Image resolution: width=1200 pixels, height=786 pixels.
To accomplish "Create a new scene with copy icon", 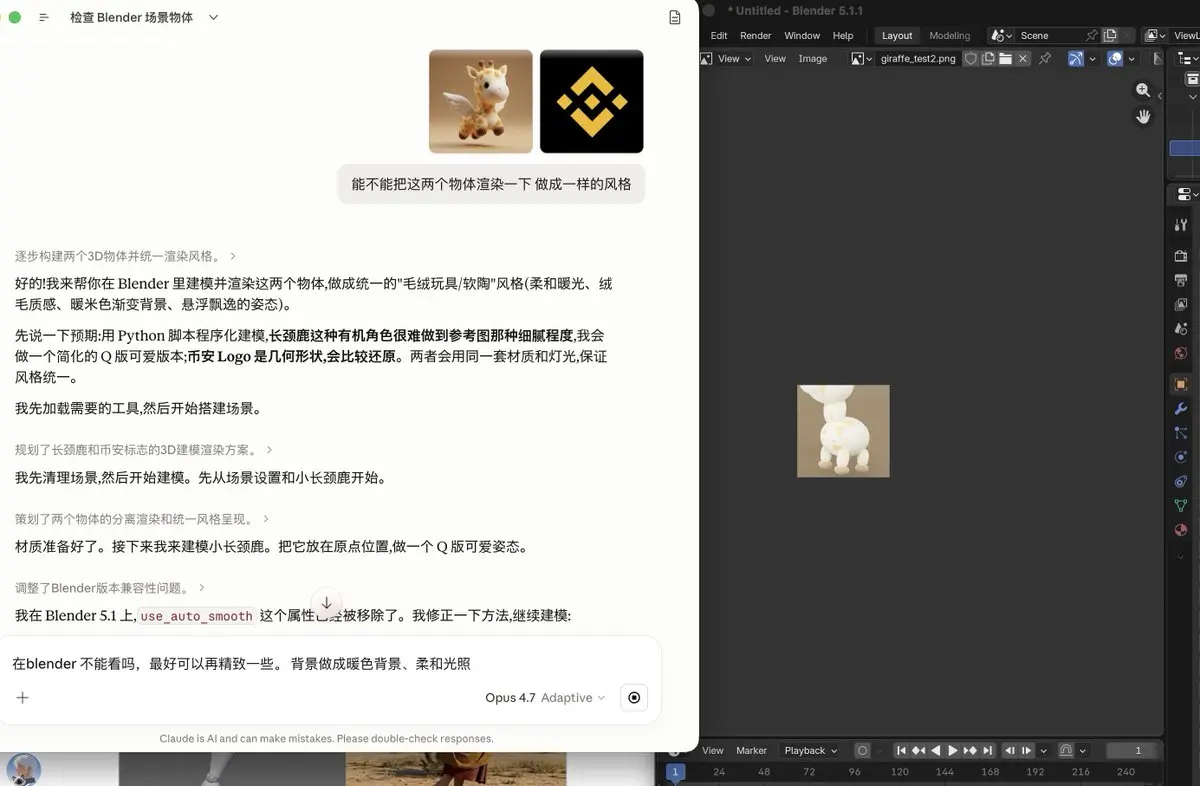I will pos(1110,36).
